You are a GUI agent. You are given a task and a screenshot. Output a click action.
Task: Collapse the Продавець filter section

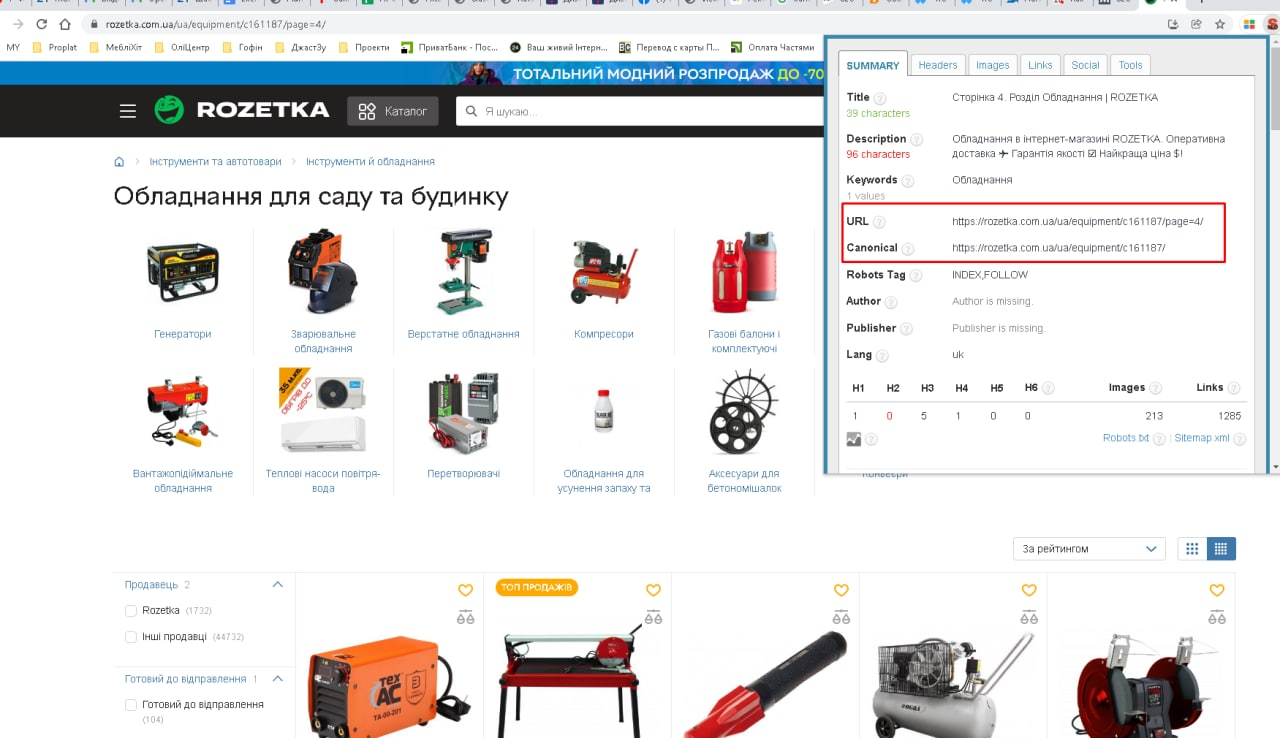coord(278,585)
